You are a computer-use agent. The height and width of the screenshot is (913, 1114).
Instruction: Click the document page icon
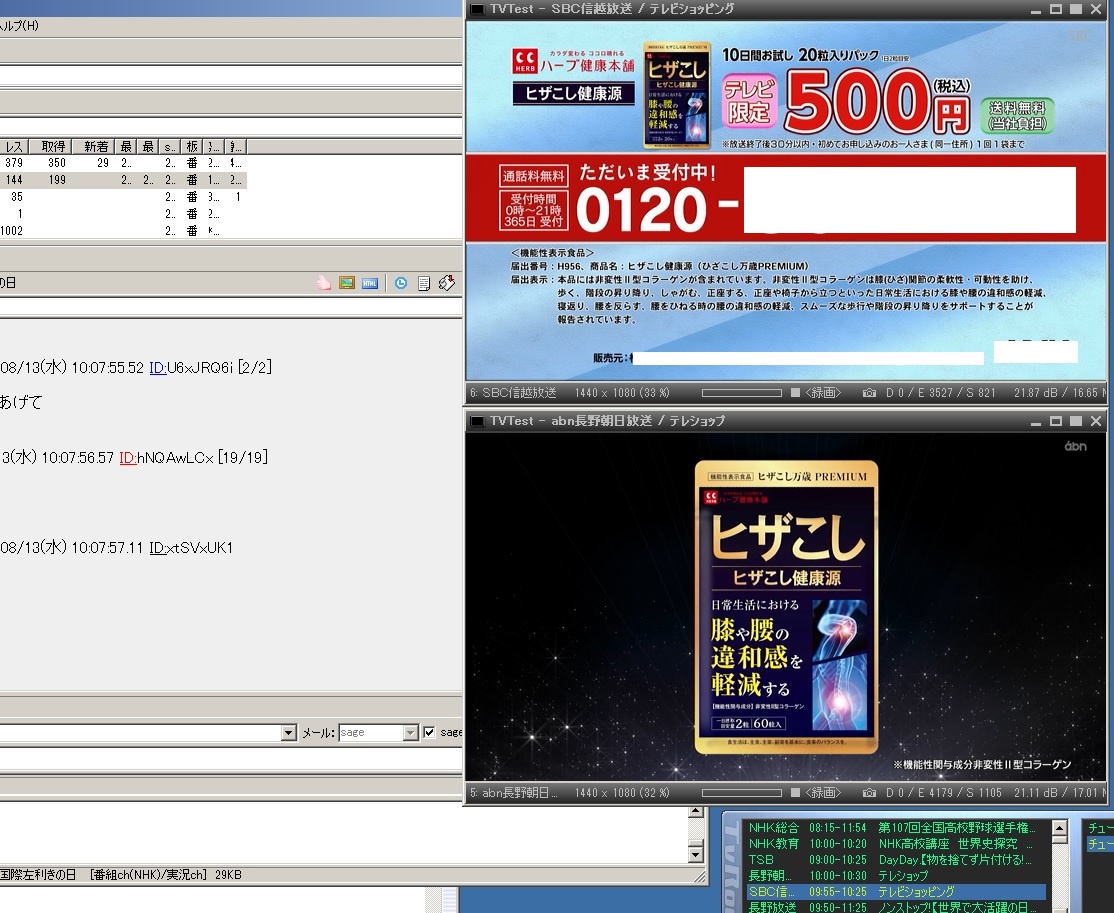tap(423, 283)
